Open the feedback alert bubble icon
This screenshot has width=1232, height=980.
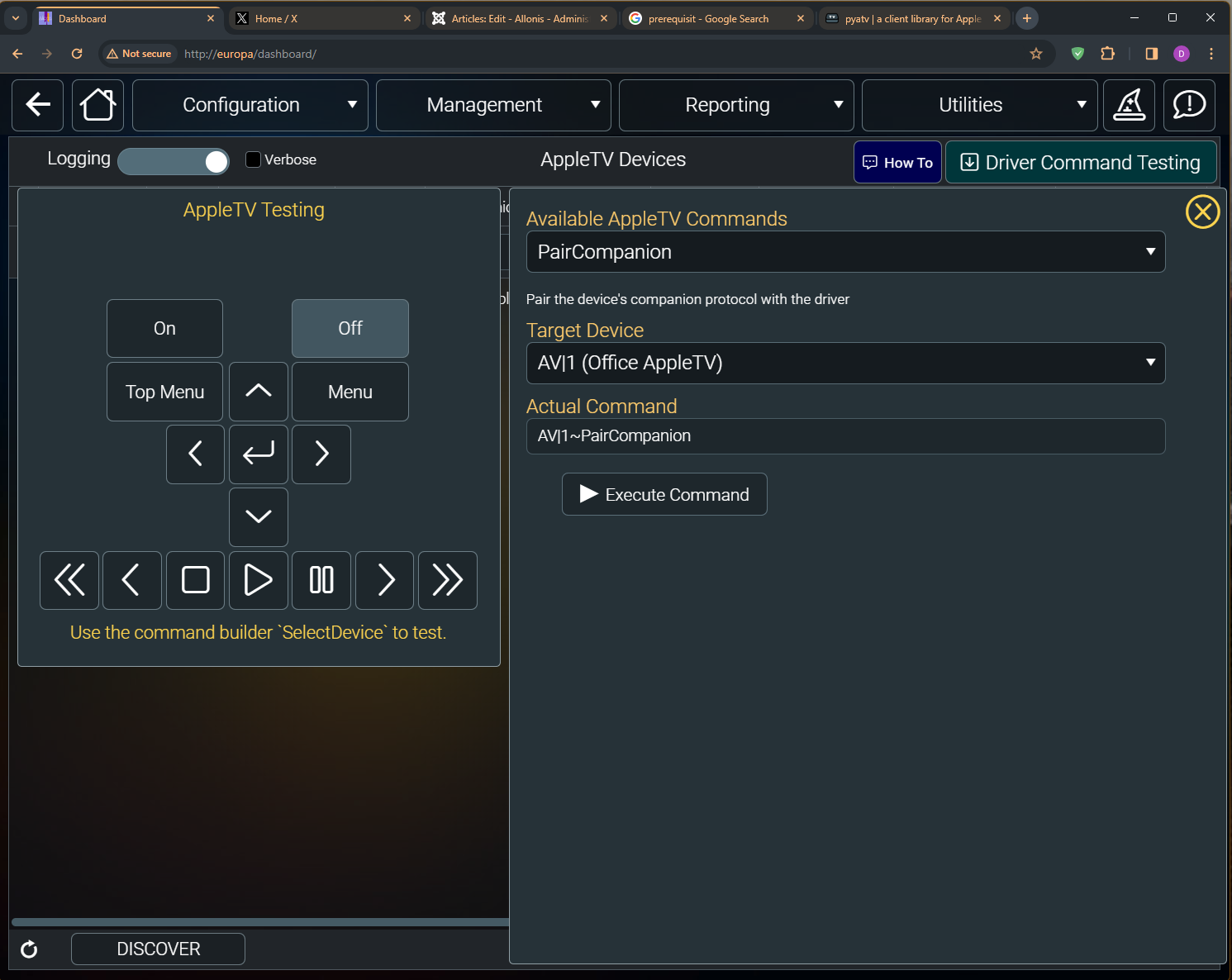[x=1189, y=105]
